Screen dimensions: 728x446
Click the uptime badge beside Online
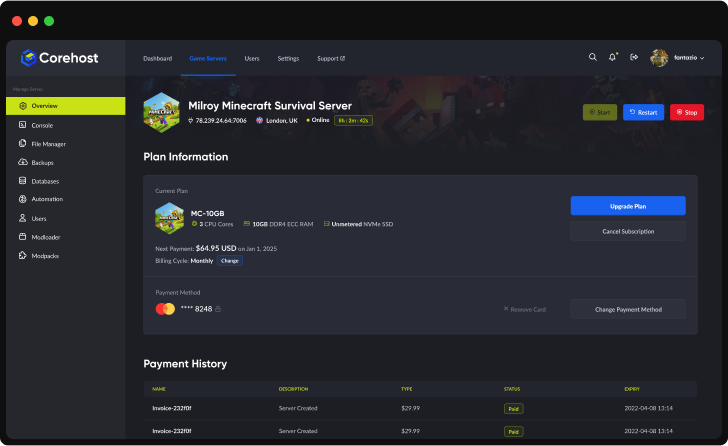(x=353, y=121)
